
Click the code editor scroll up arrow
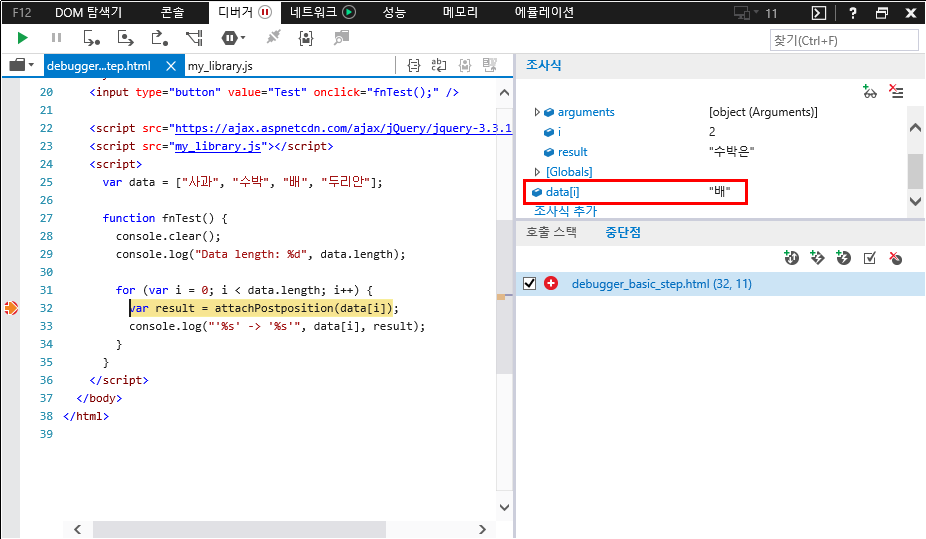point(504,93)
